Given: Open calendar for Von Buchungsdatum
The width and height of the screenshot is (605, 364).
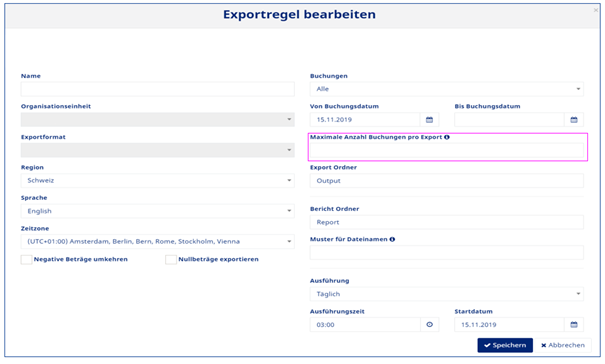Looking at the screenshot, I should click(429, 120).
